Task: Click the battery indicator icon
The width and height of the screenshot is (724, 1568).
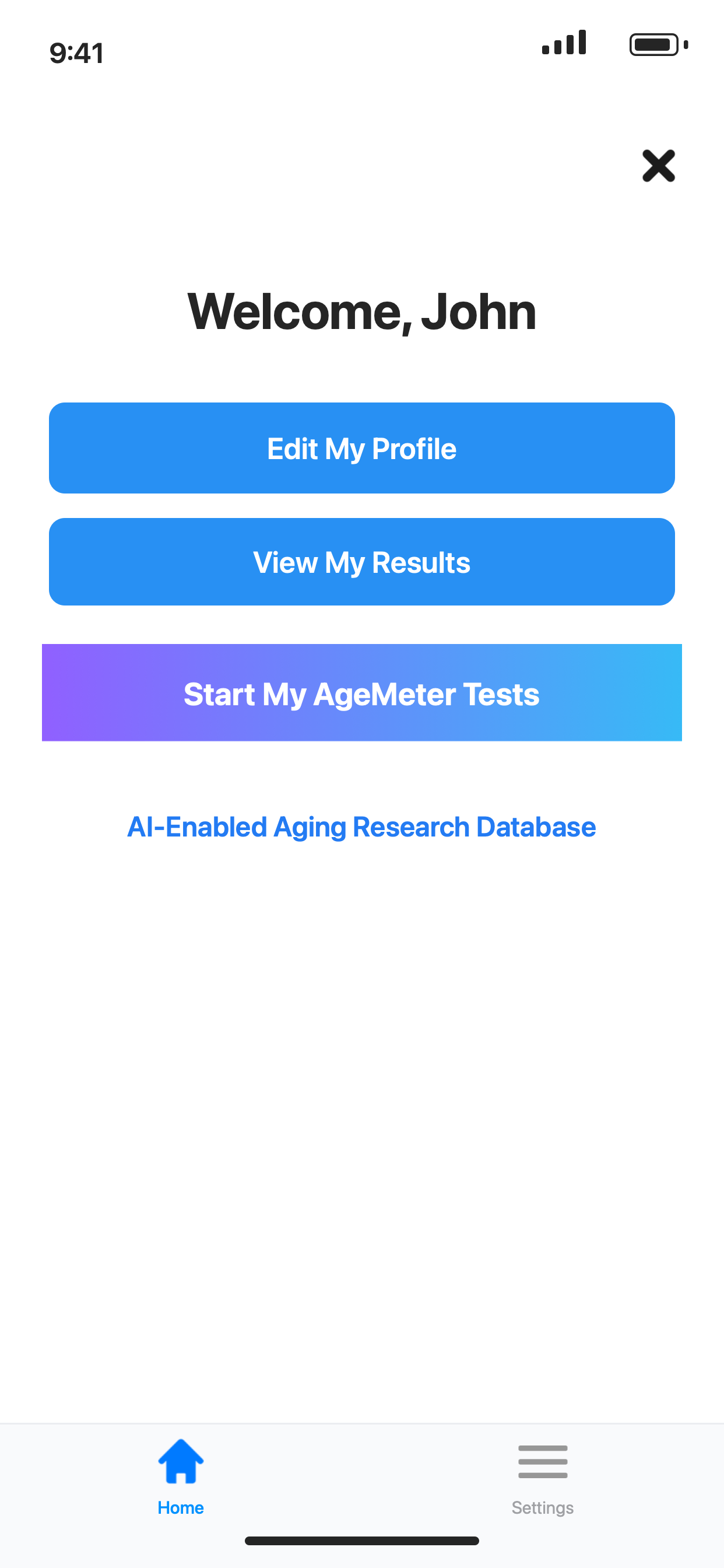Action: [659, 44]
